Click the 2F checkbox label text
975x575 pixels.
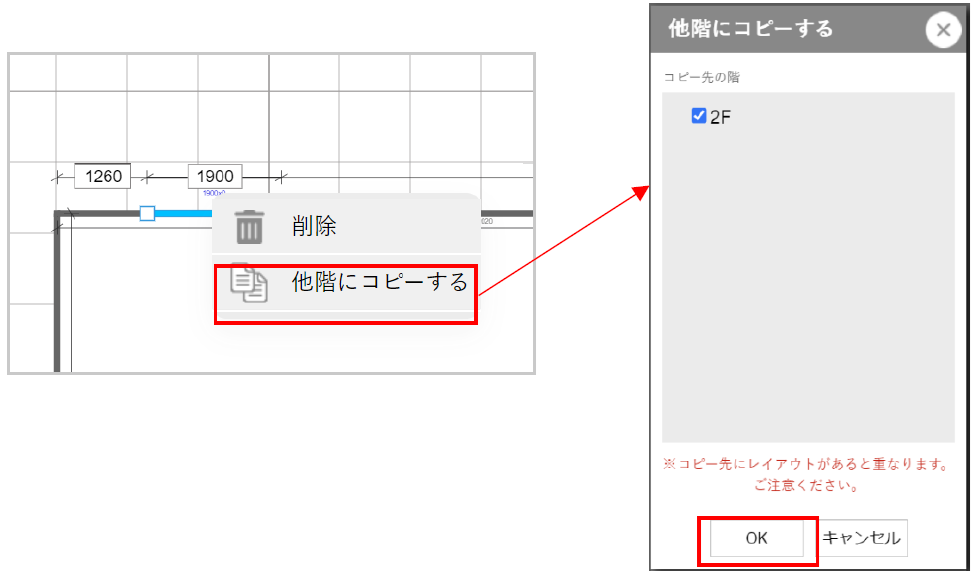click(721, 117)
